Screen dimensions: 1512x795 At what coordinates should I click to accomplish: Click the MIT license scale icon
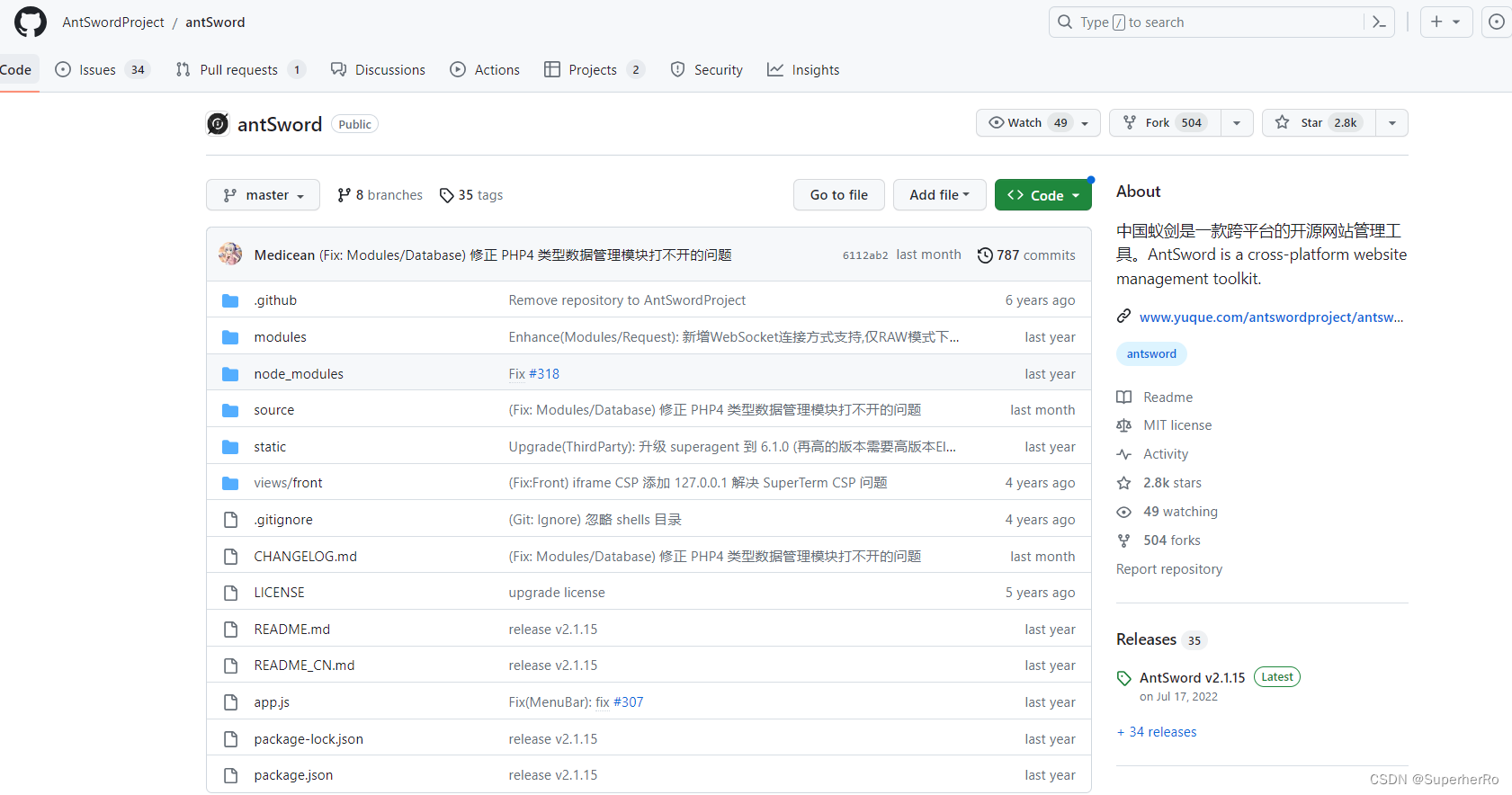1123,425
